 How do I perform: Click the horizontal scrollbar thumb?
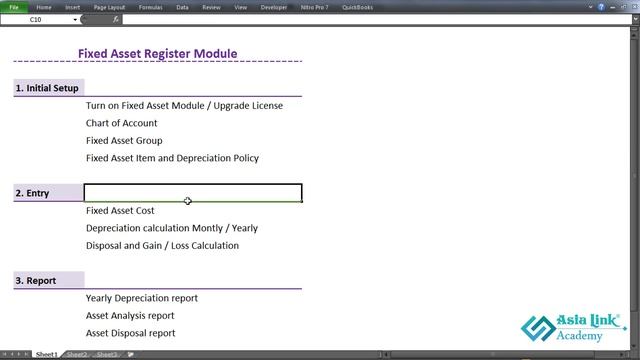click(x=493, y=354)
